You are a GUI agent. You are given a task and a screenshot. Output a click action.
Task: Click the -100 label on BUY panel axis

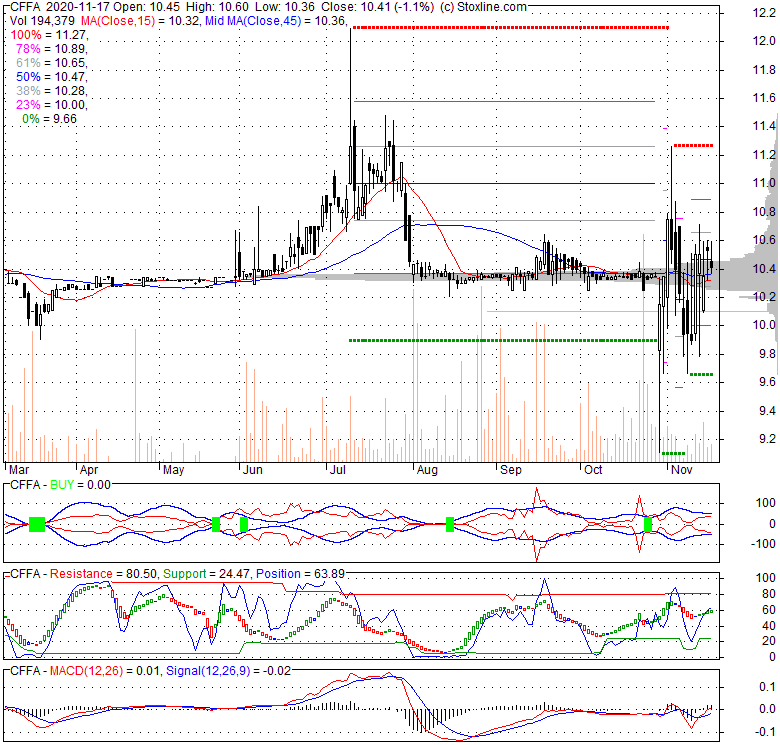pyautogui.click(x=763, y=544)
